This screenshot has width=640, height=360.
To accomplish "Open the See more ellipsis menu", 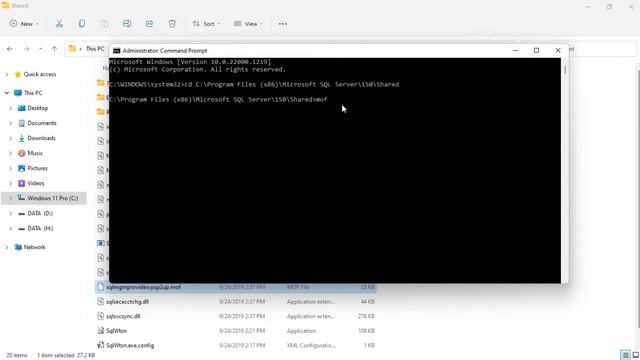I will click(282, 24).
